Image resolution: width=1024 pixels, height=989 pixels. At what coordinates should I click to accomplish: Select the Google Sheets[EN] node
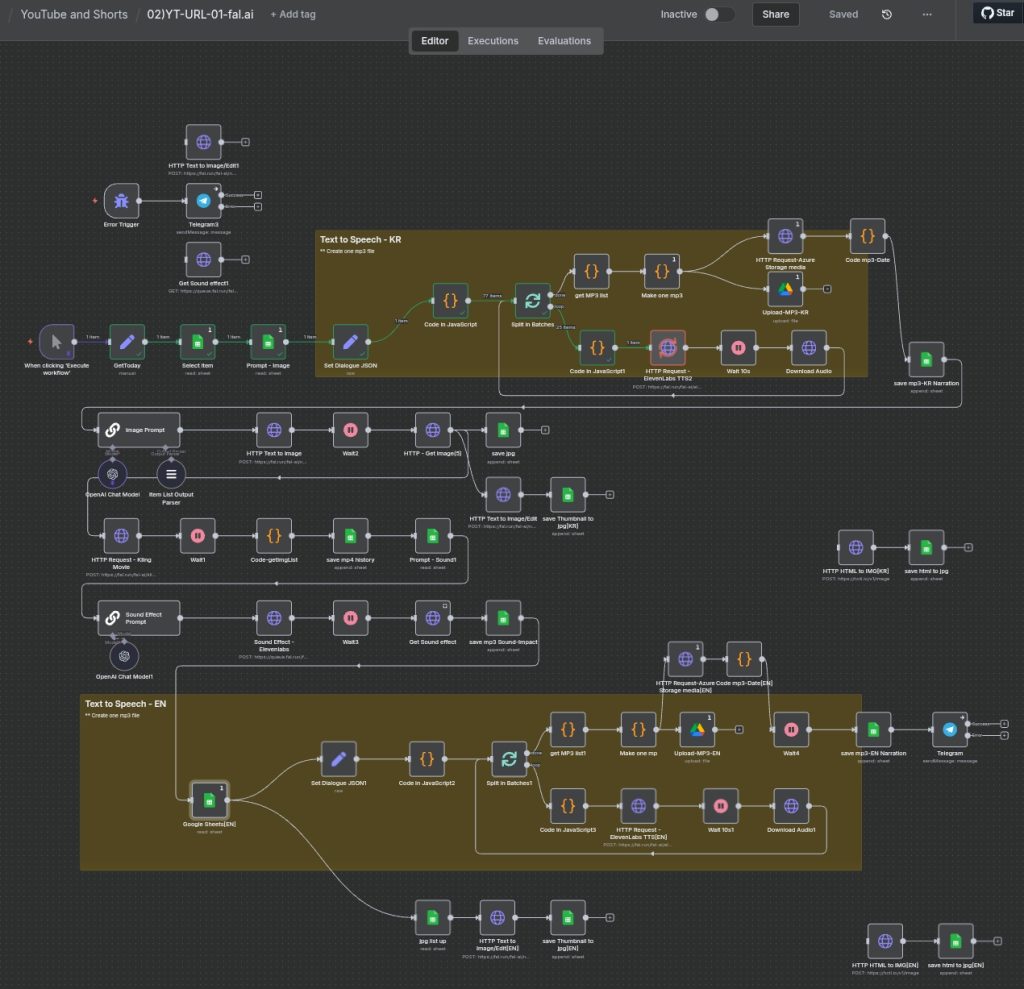click(x=209, y=799)
